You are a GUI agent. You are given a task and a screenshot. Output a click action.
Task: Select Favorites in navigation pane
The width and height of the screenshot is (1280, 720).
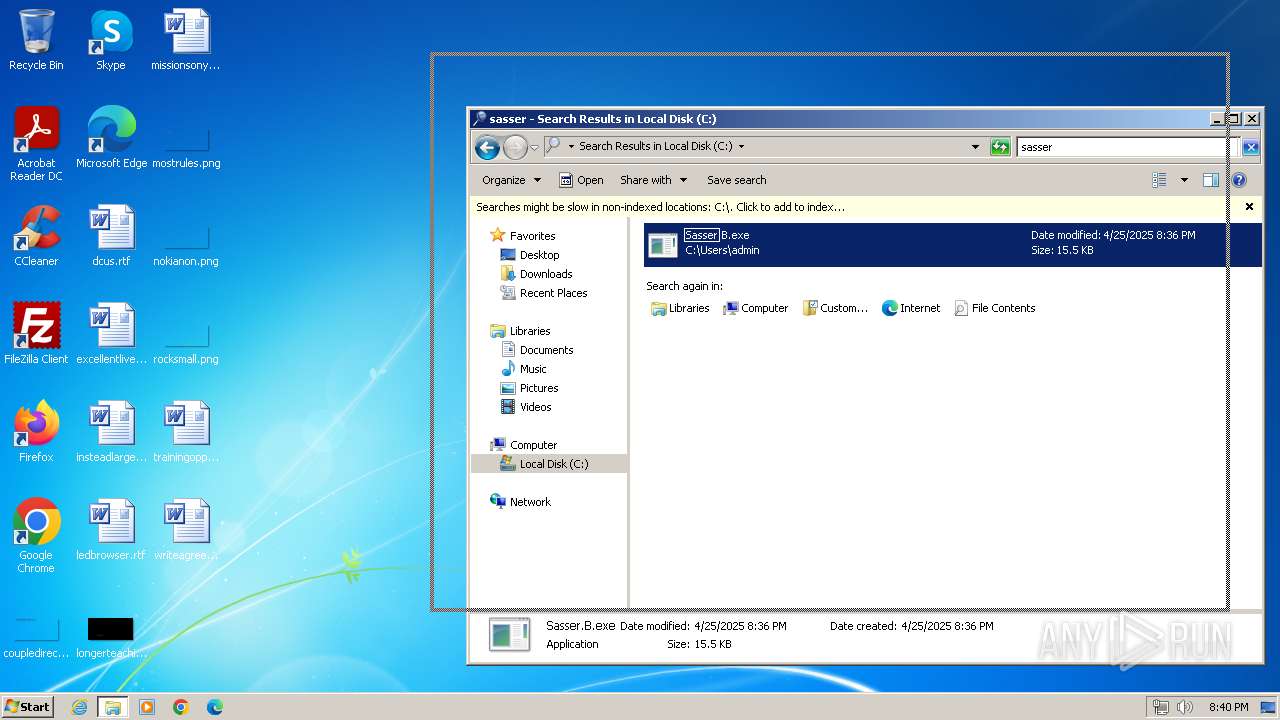tap(532, 236)
